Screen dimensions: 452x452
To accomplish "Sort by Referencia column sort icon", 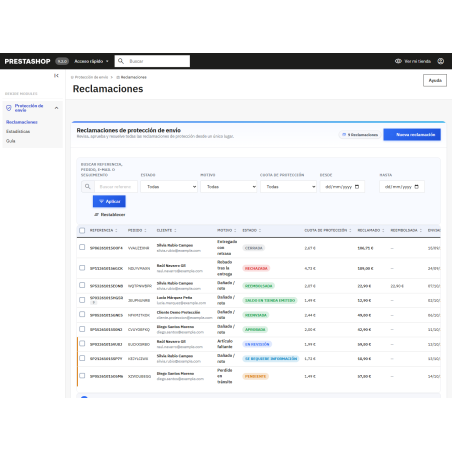I will pos(116,230).
